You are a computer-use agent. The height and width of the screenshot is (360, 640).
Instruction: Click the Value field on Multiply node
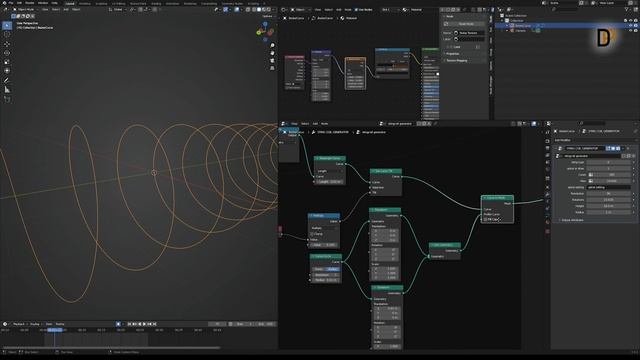tap(324, 245)
